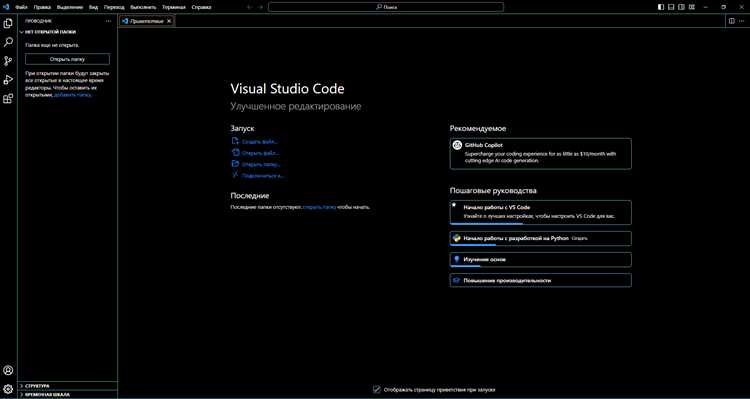Open the Переход menu
Viewport: 750px width, 399px height.
point(114,7)
